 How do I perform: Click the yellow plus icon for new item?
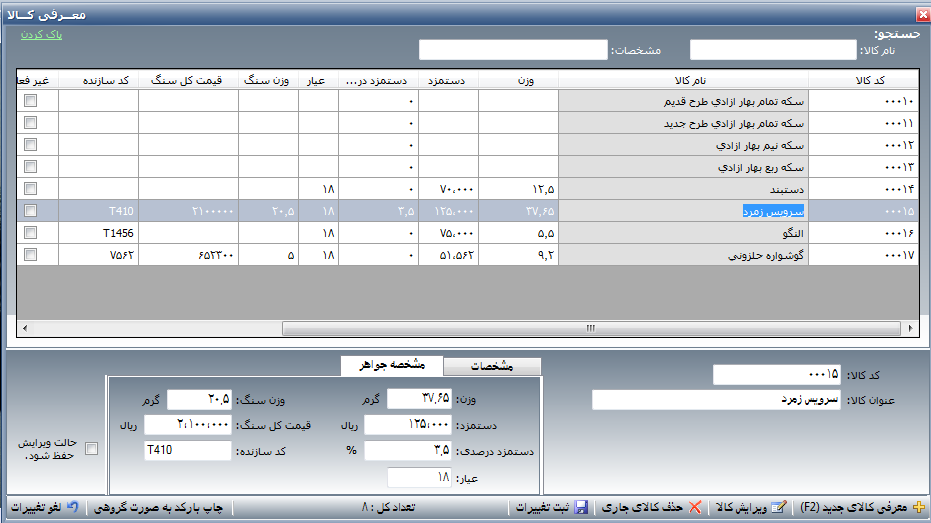920,508
